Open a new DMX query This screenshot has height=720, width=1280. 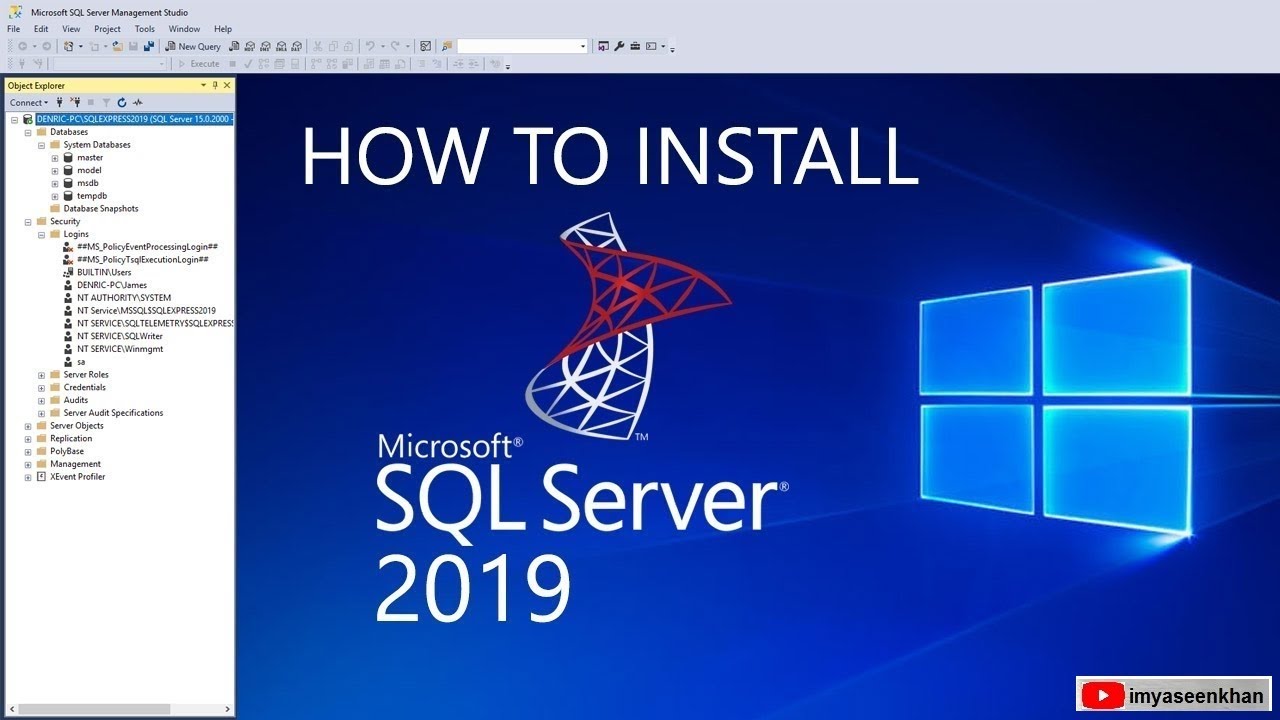click(265, 46)
